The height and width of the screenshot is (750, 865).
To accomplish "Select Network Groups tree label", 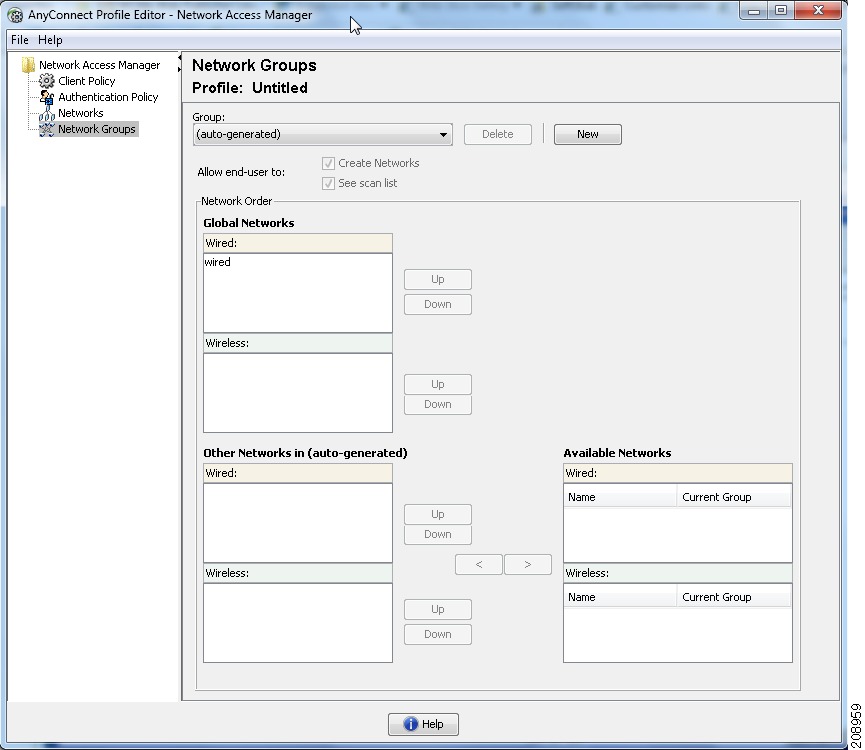I will [x=97, y=129].
